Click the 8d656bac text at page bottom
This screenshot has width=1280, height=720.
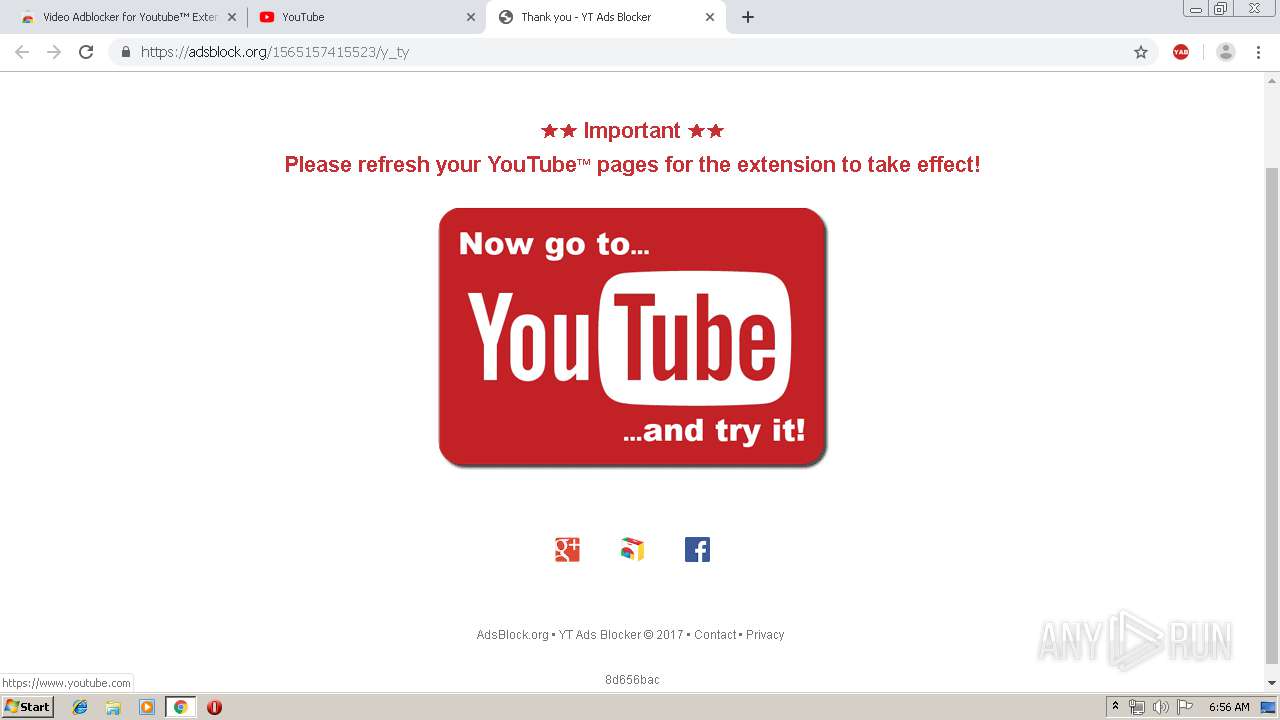[x=632, y=680]
